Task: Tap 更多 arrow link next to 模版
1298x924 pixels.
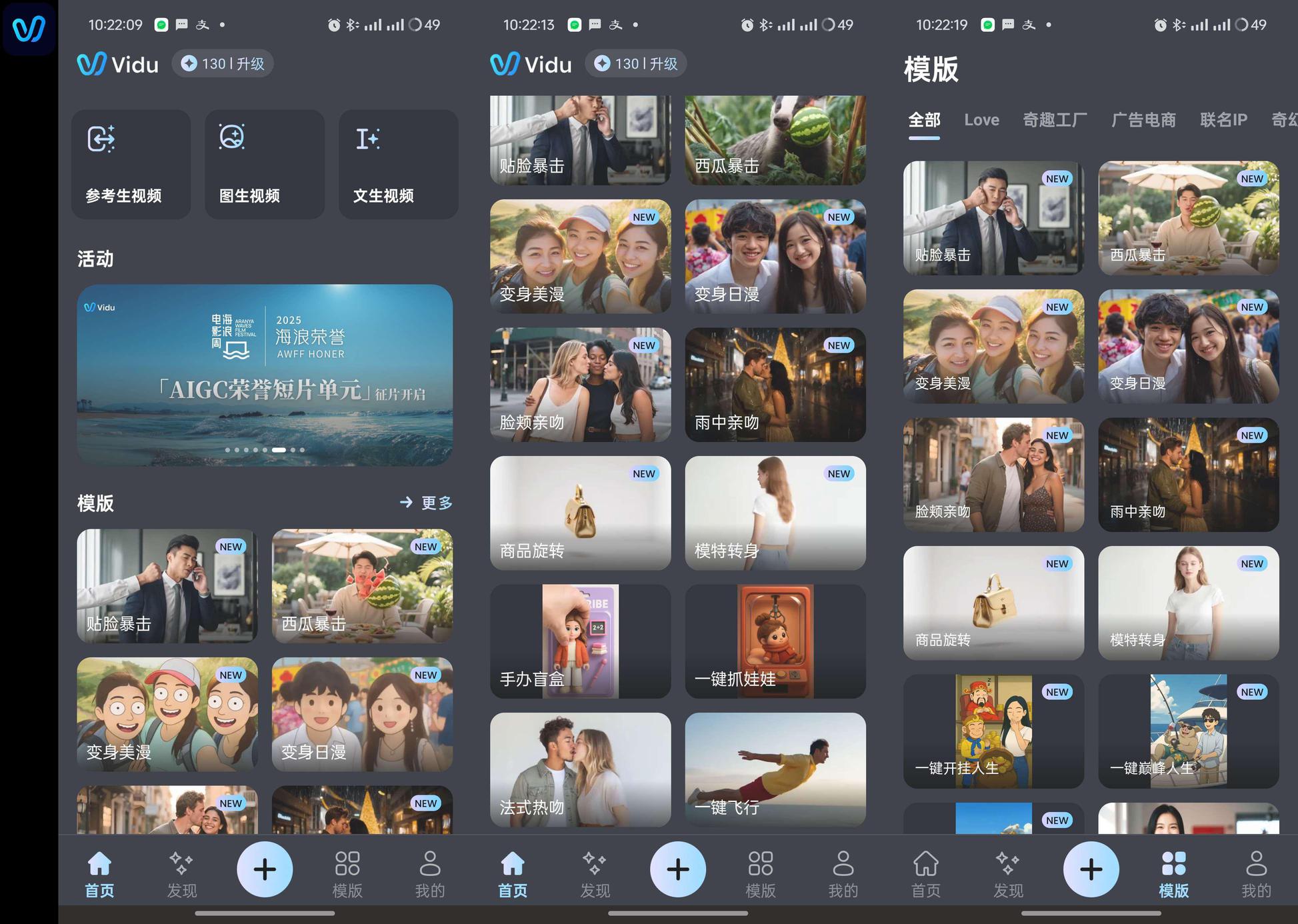Action: tap(427, 503)
